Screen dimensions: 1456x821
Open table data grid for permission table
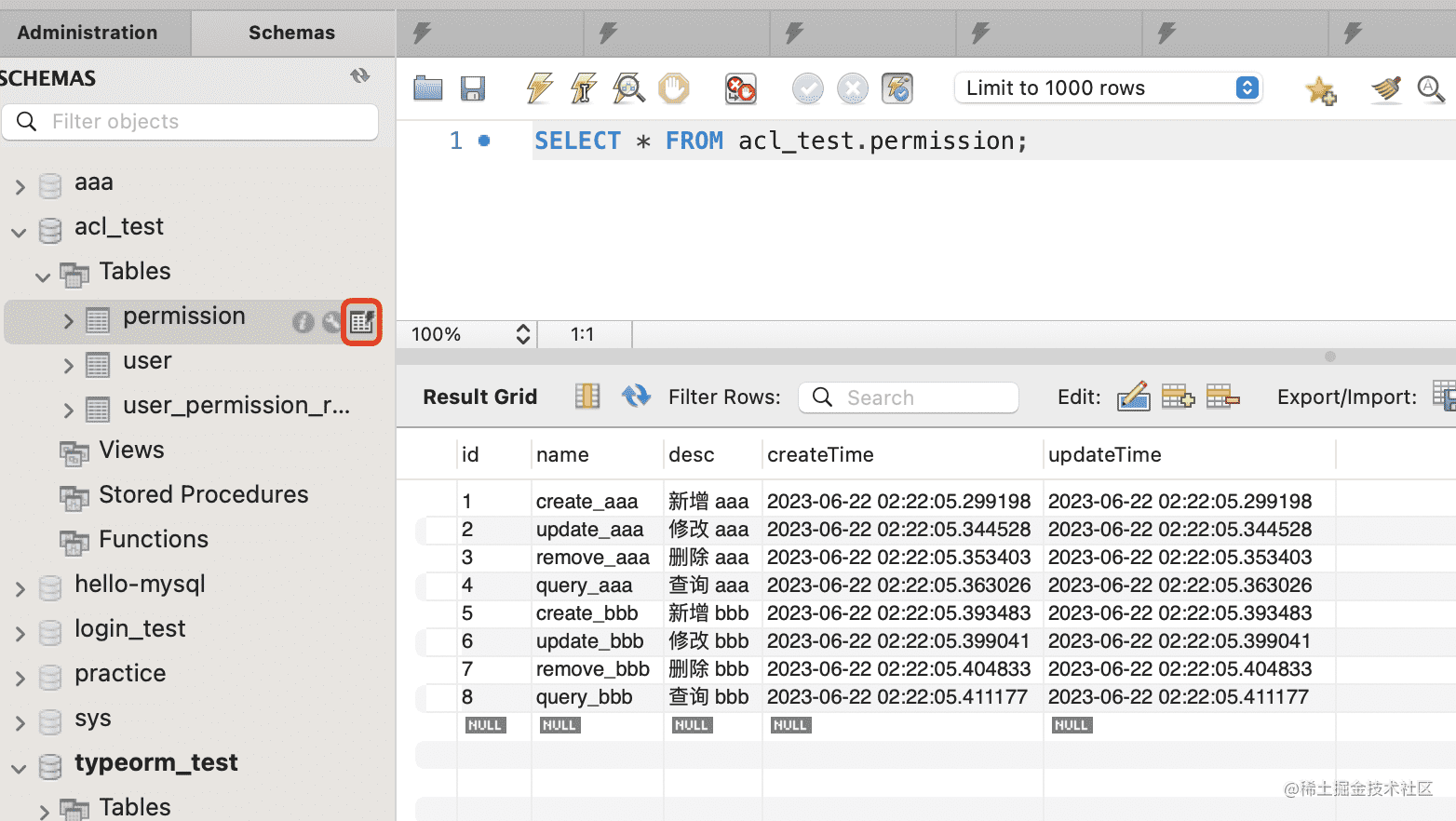click(361, 322)
